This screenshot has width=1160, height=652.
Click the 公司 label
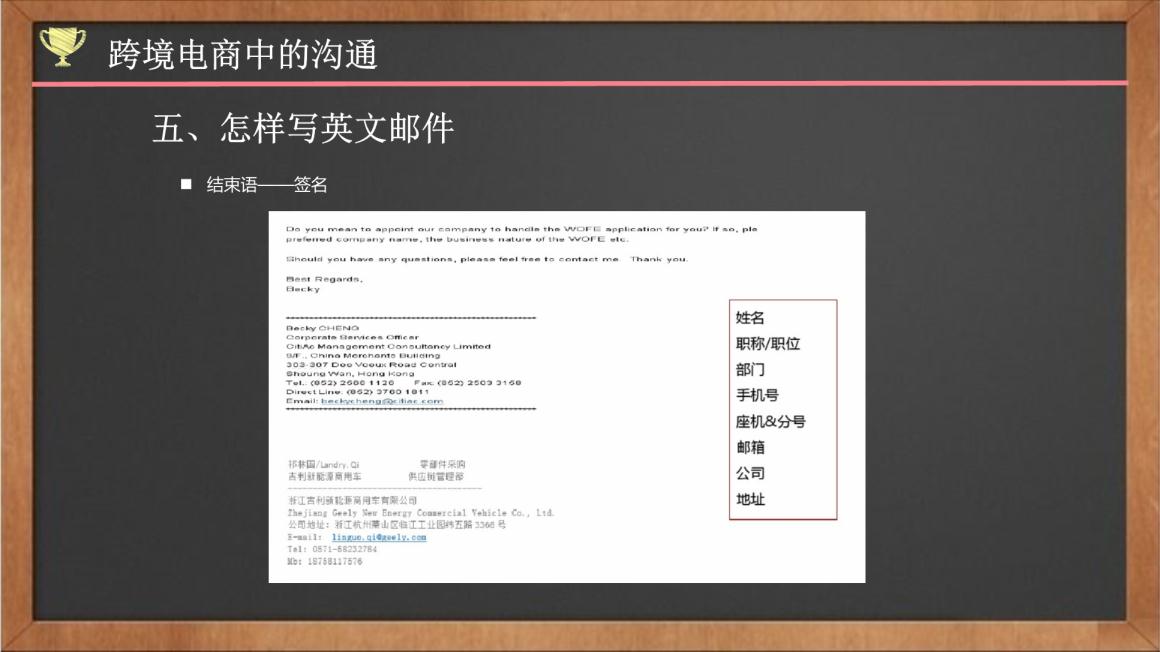click(x=750, y=474)
